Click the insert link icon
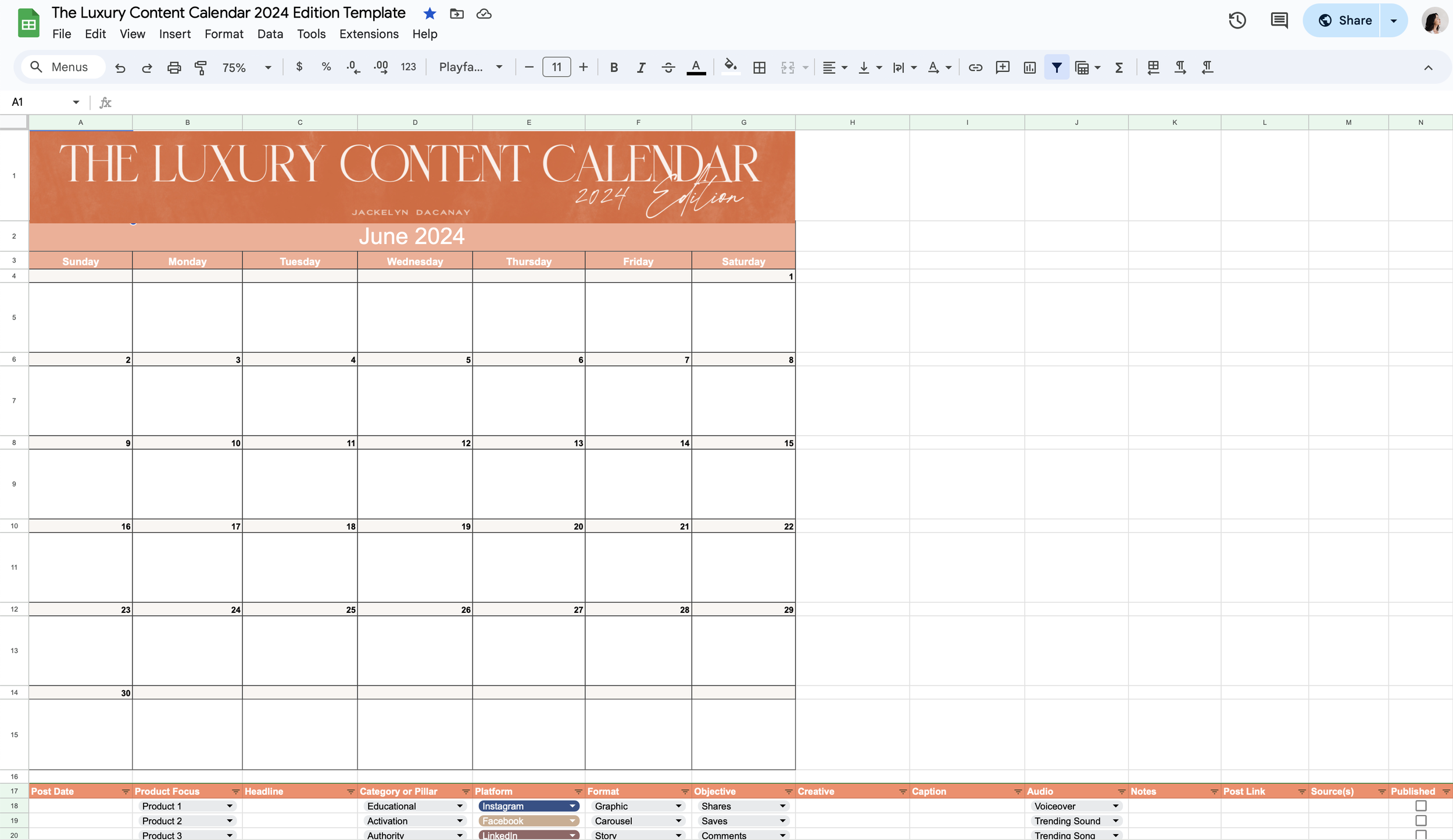 pyautogui.click(x=975, y=67)
